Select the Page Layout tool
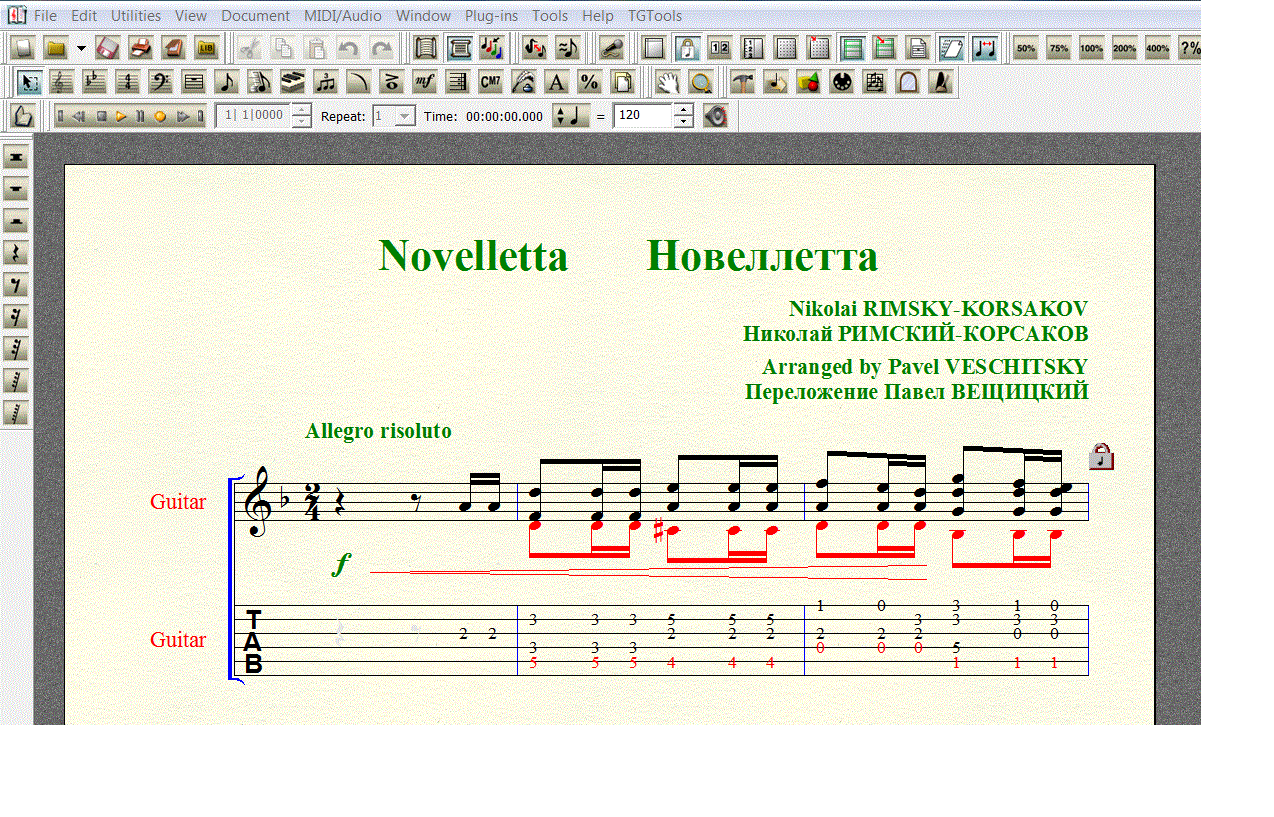Screen dimensions: 1274x817 click(622, 81)
